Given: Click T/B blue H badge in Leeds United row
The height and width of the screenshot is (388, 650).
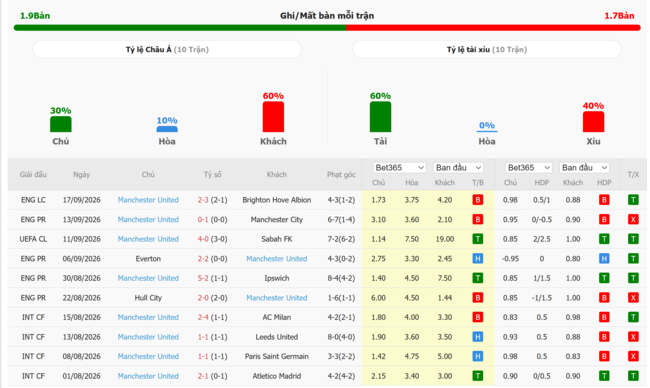Looking at the screenshot, I should (x=478, y=337).
